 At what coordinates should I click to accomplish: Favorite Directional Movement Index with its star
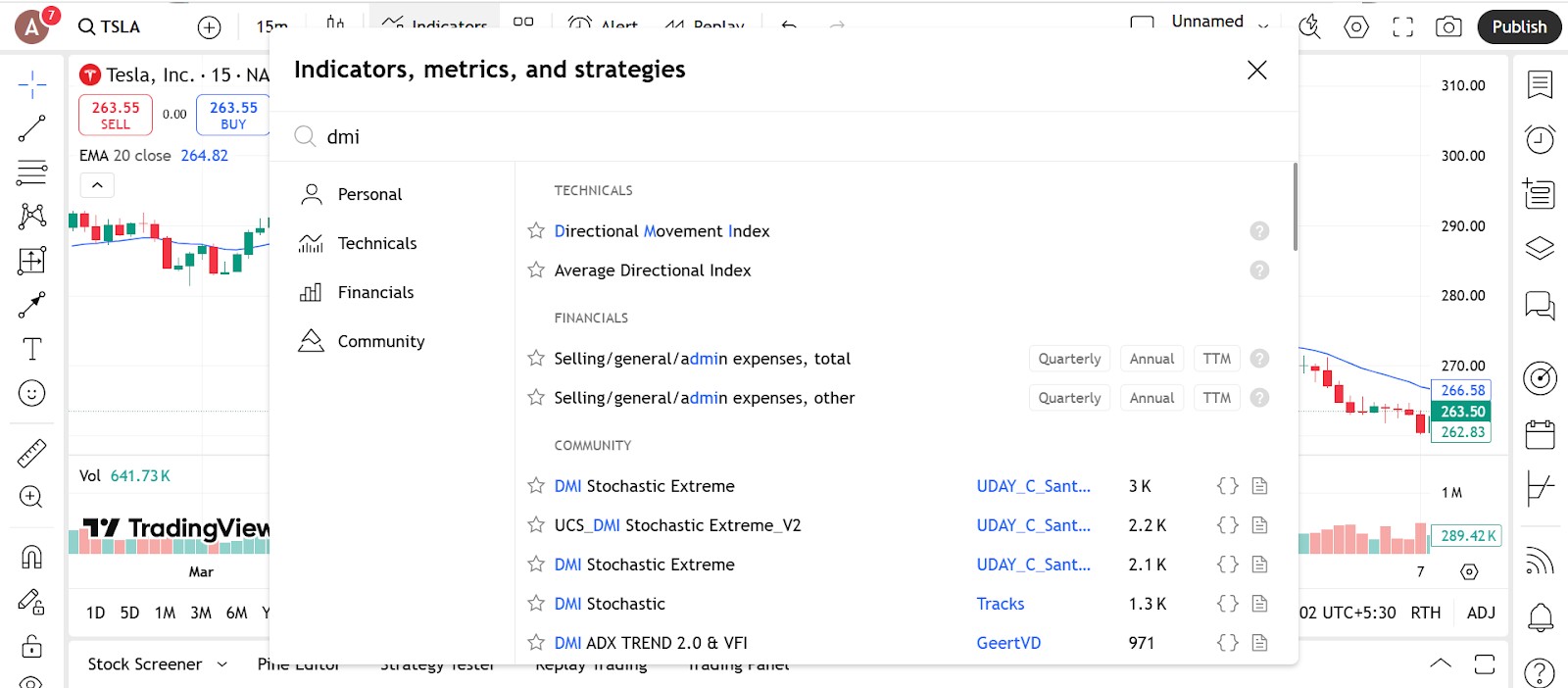[x=536, y=231]
